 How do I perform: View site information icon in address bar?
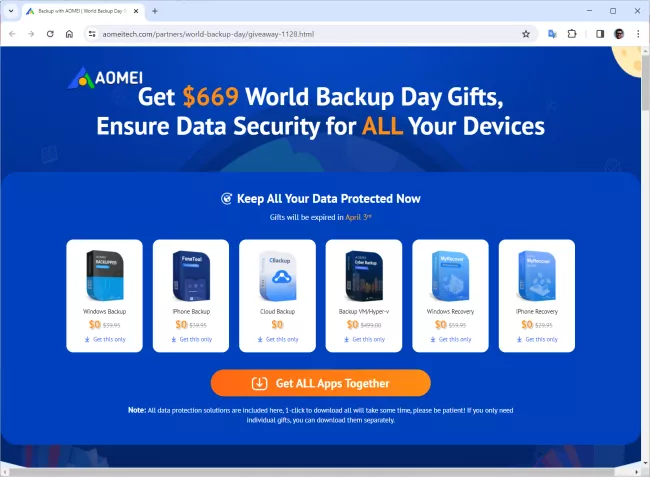click(92, 34)
